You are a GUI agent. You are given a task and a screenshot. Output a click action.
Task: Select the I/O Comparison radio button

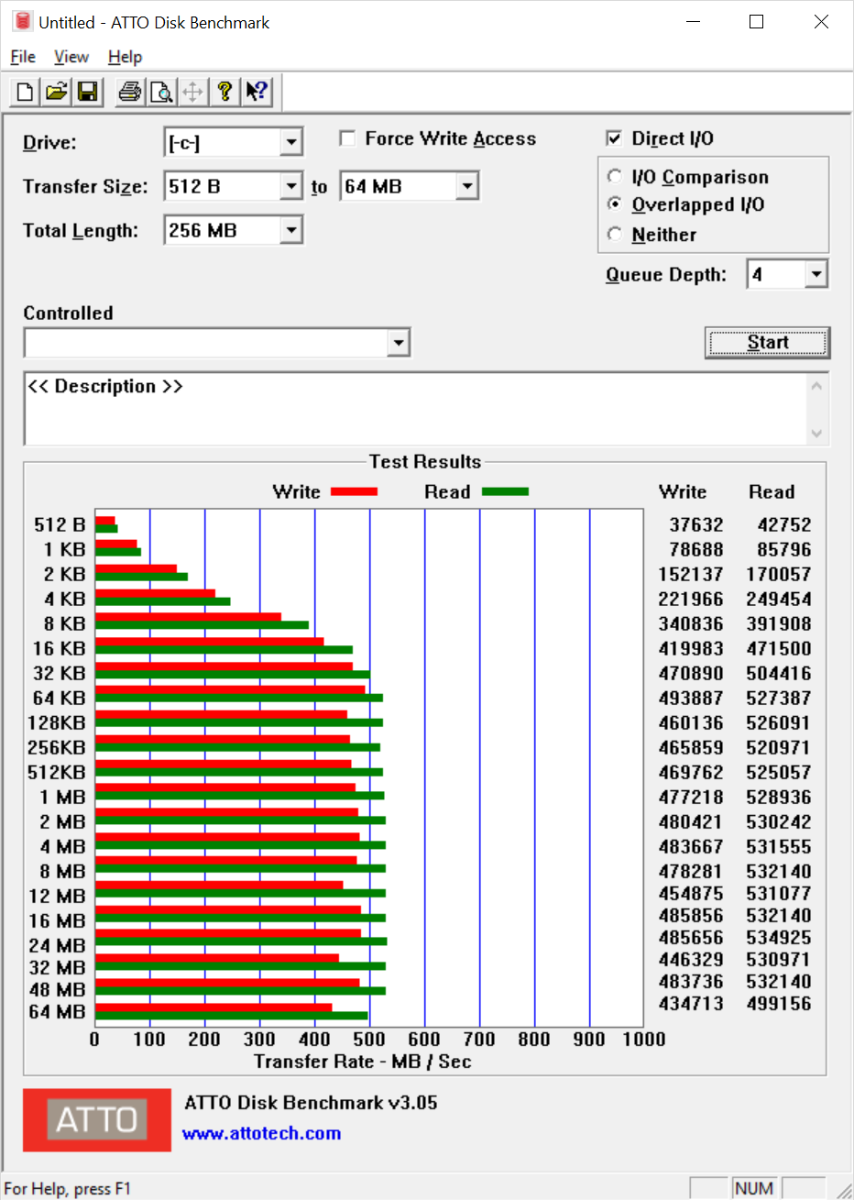tap(614, 177)
